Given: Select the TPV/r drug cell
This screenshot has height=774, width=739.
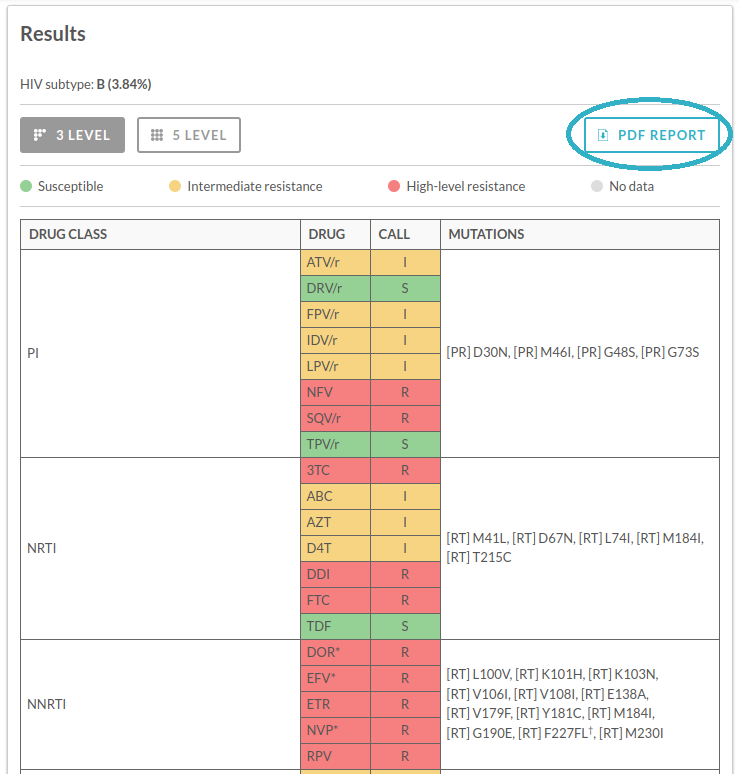Looking at the screenshot, I should point(335,444).
